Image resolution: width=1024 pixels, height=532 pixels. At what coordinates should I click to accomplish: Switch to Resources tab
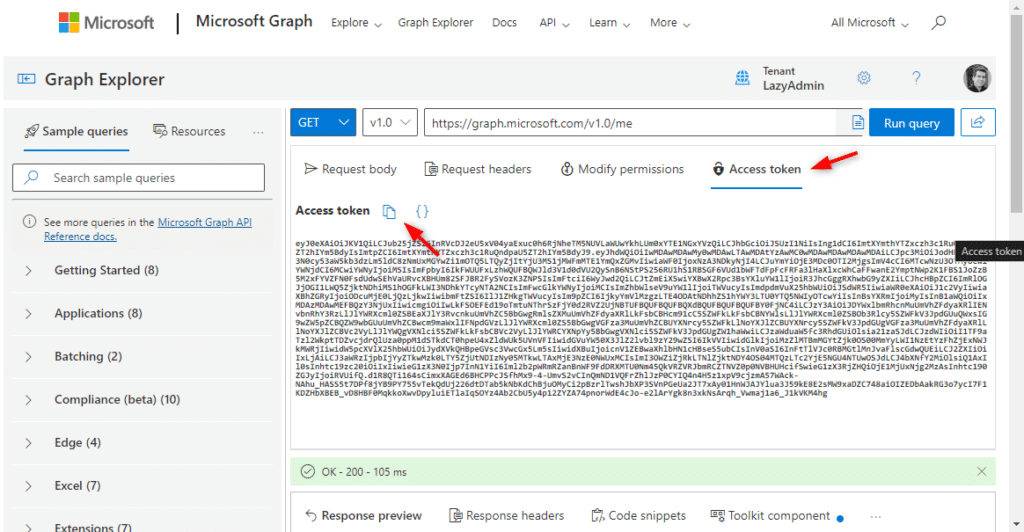pyautogui.click(x=189, y=131)
